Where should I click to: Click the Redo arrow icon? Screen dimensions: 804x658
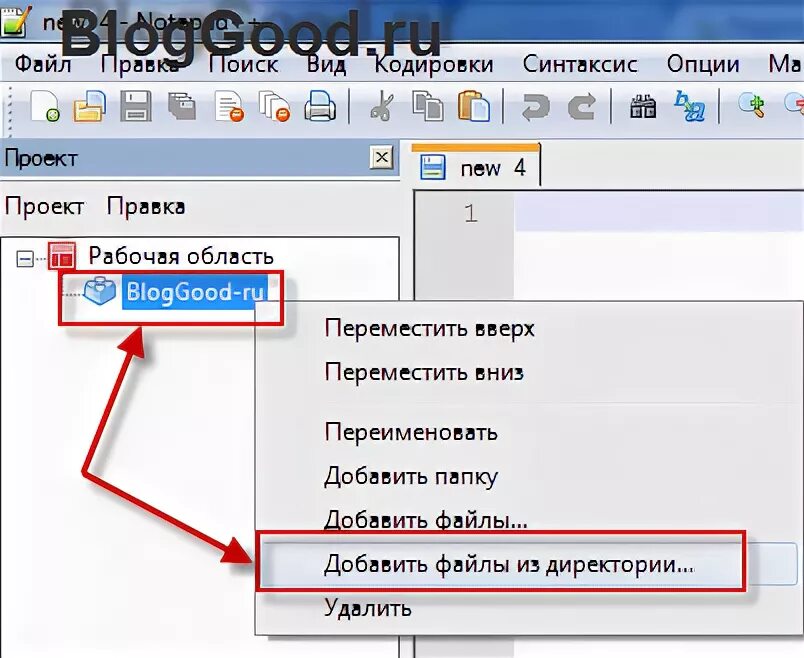click(581, 107)
